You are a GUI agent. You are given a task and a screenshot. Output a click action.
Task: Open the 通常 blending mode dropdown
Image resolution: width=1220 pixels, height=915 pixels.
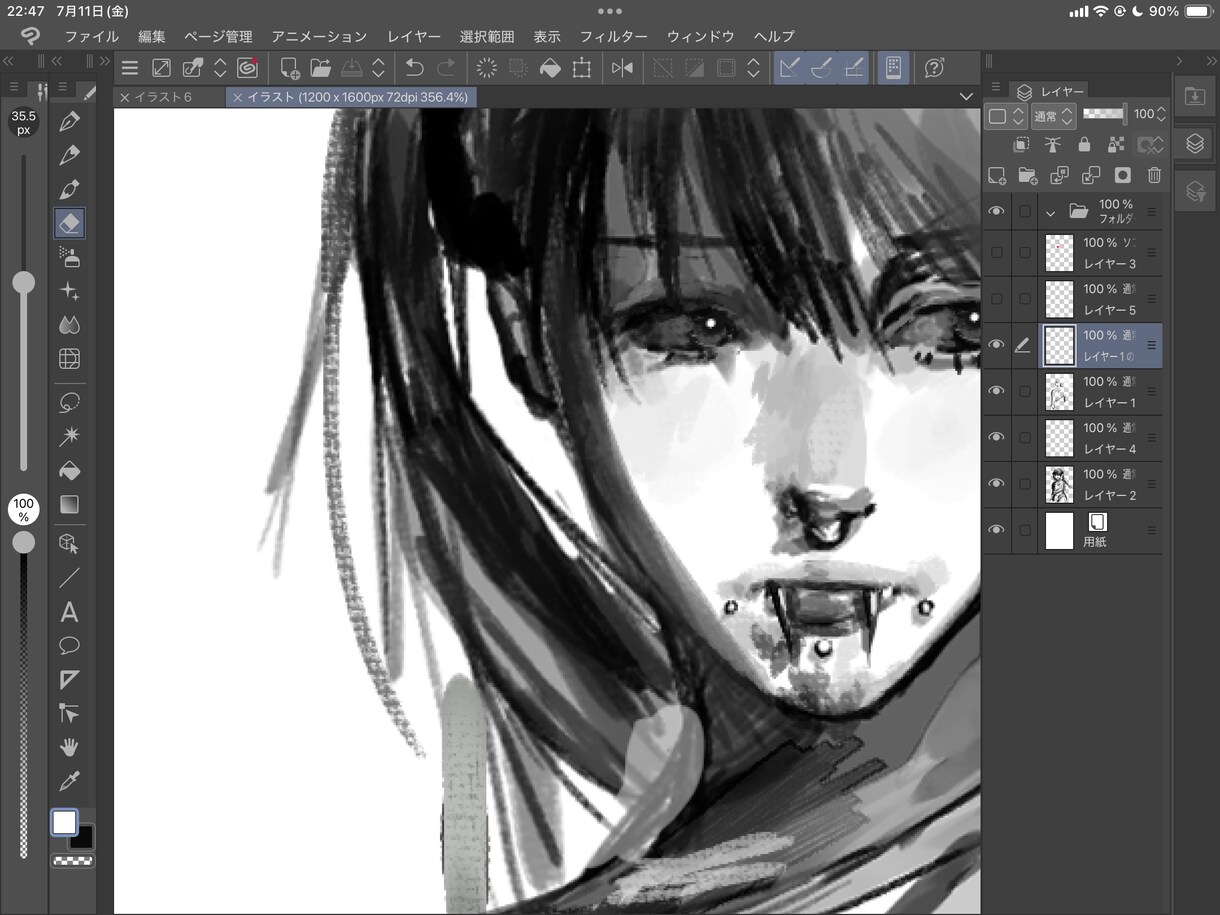(x=1053, y=116)
